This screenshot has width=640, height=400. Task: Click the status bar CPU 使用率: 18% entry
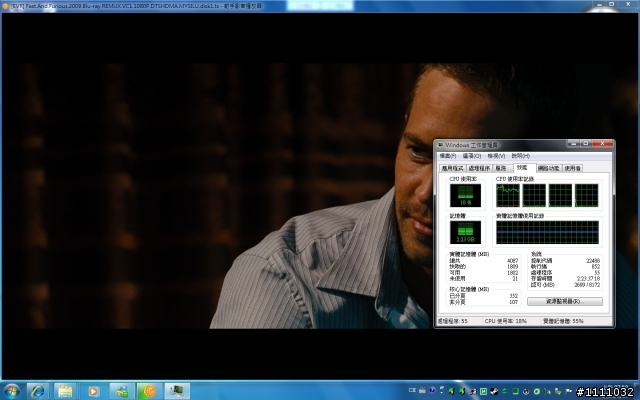(506, 321)
